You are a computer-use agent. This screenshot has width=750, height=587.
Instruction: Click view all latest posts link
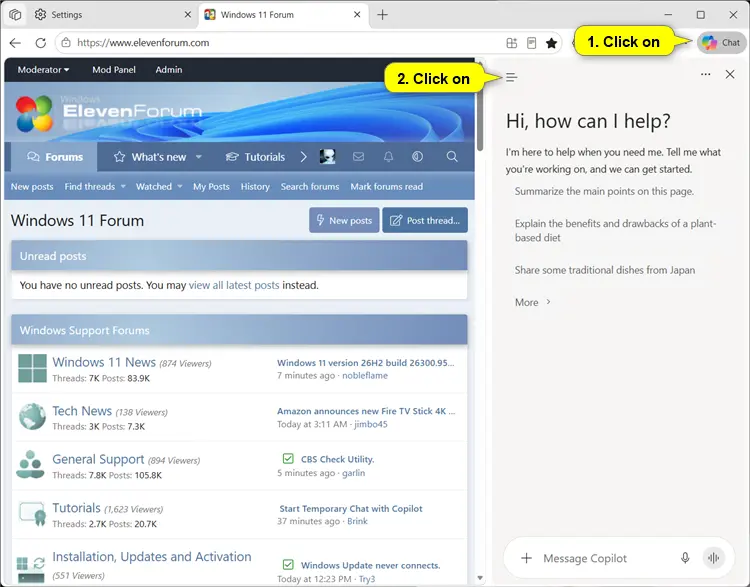pos(234,285)
